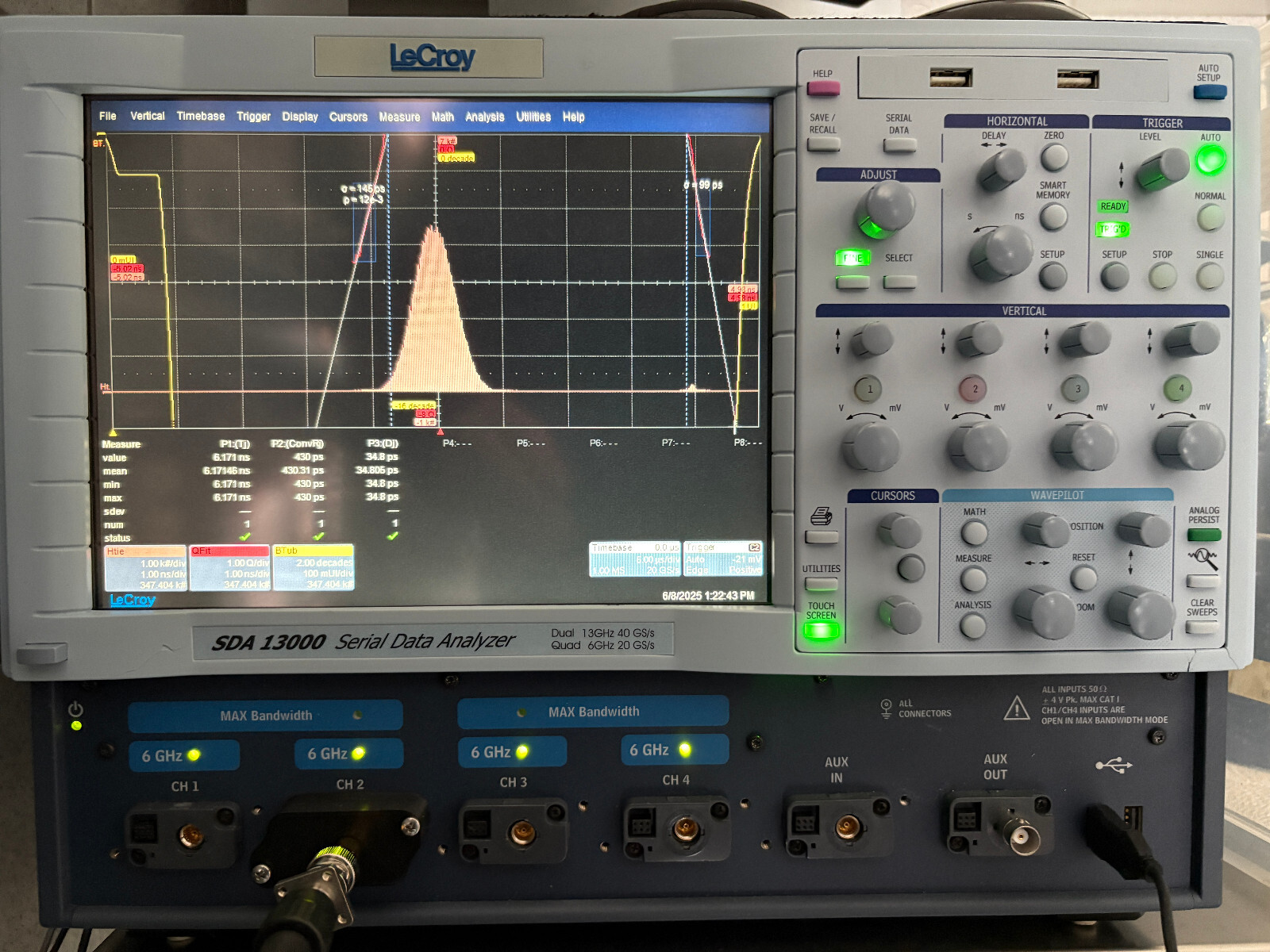Push the front-panel UTILITIES button

coord(822,585)
